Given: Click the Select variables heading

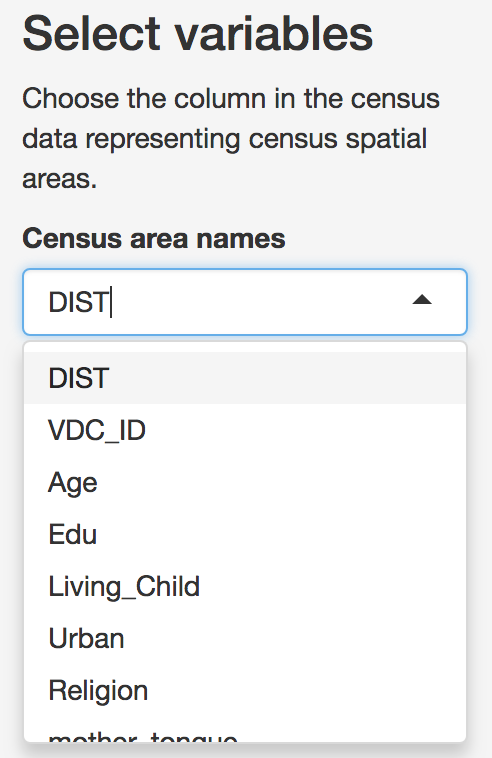Looking at the screenshot, I should (x=197, y=33).
